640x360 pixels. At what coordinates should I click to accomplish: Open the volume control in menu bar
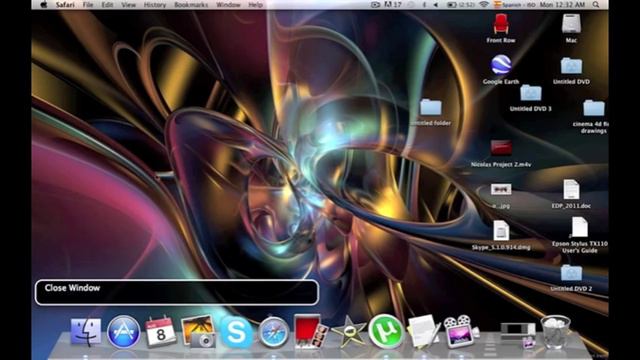(x=436, y=5)
